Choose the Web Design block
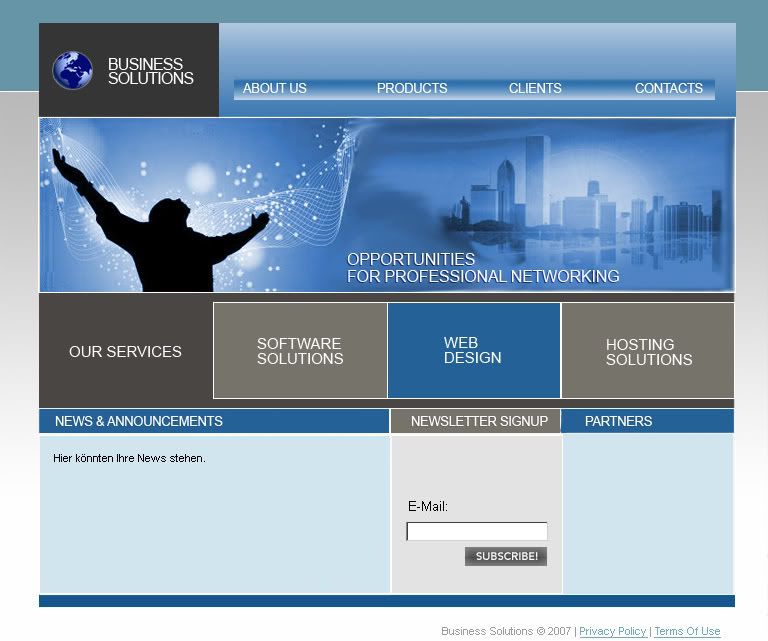 (x=473, y=351)
